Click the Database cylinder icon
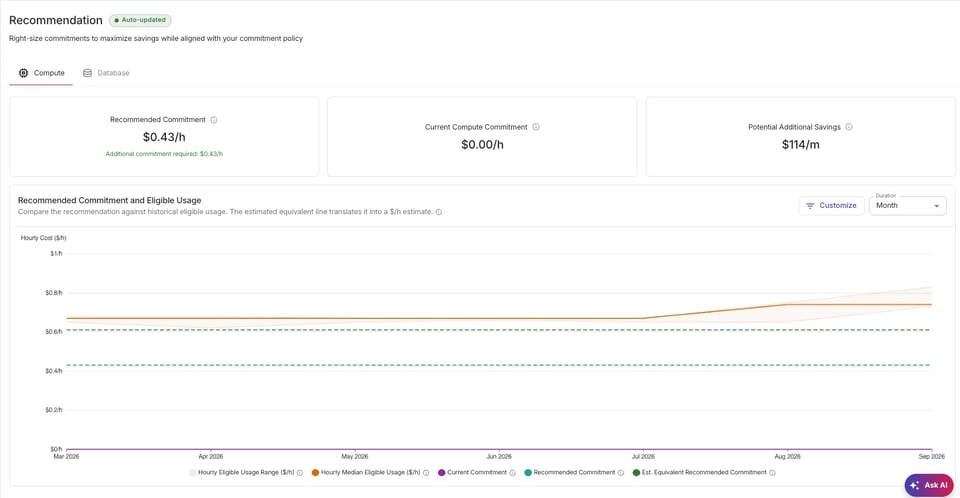Screen dimensions: 960x498 point(88,73)
